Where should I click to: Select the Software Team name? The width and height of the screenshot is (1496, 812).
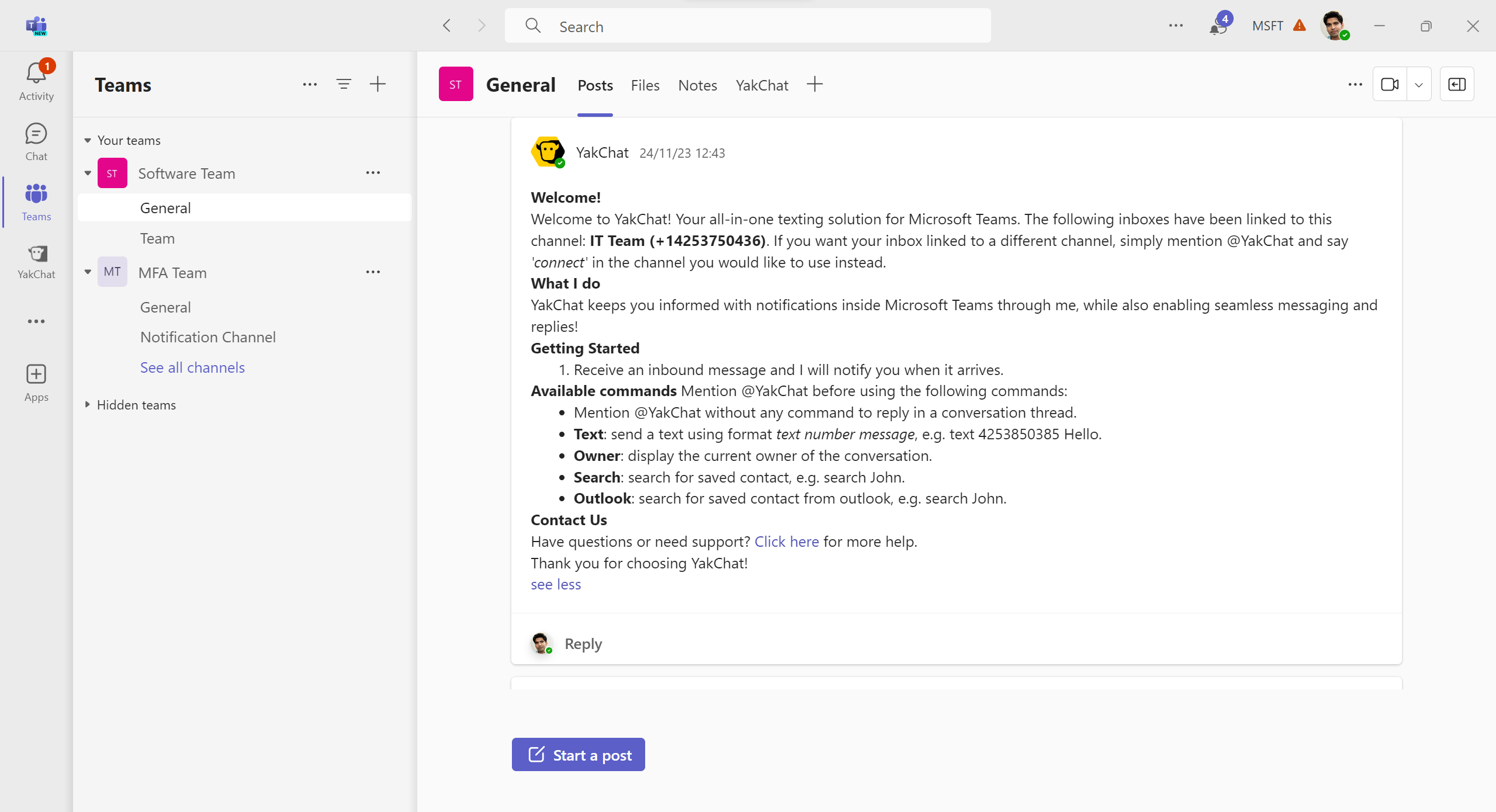[x=186, y=173]
